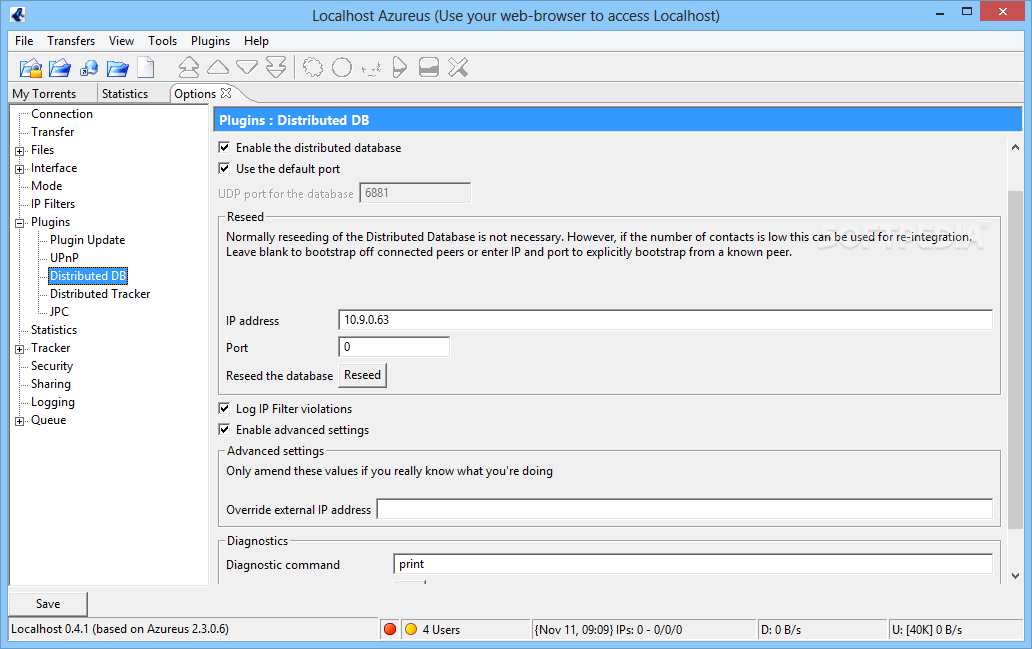Click the jagged gear-shaped toolbar icon
Image resolution: width=1032 pixels, height=649 pixels.
click(x=313, y=67)
